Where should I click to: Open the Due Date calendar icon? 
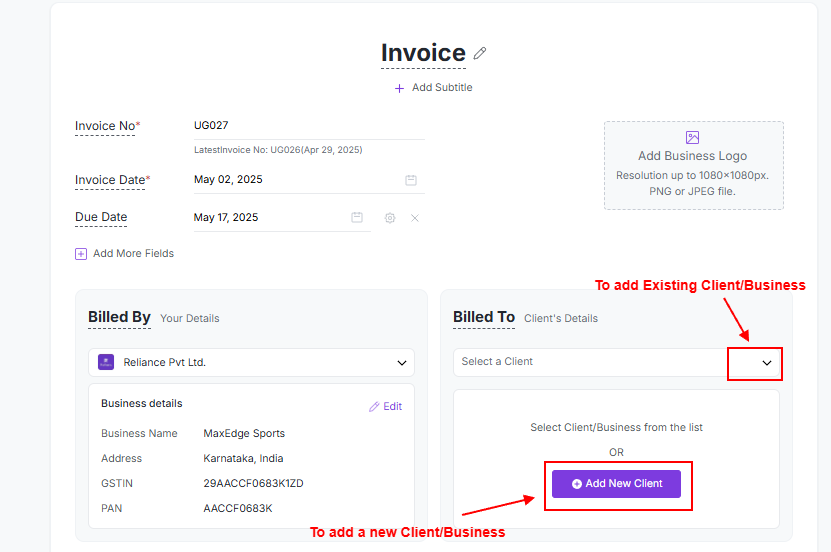[x=357, y=217]
